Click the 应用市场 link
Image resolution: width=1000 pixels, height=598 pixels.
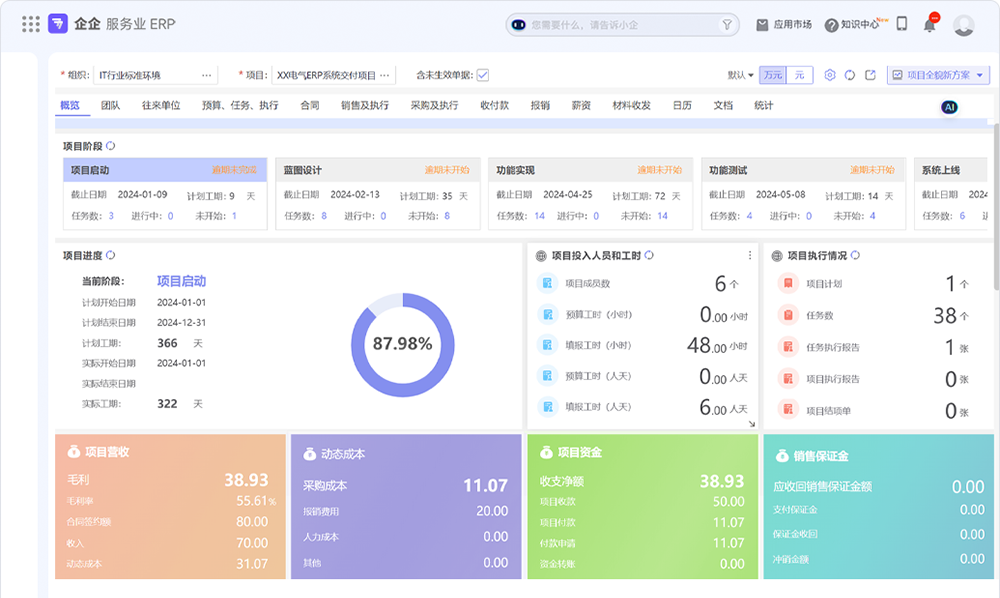(x=784, y=24)
